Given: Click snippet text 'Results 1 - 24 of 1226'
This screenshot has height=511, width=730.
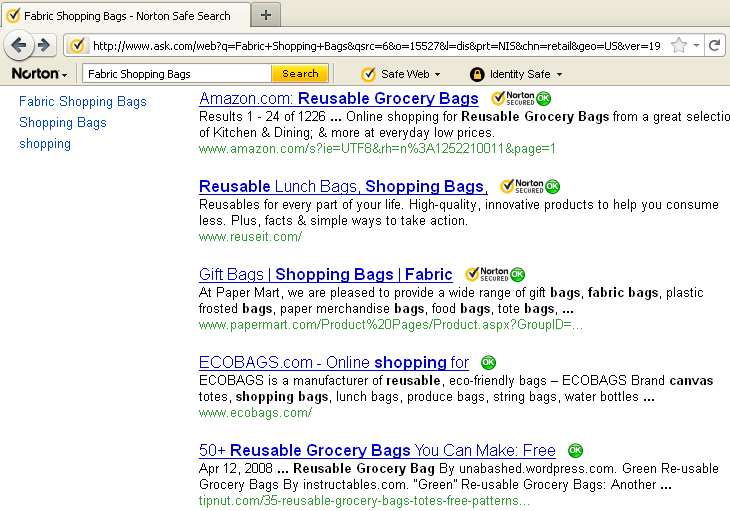Looking at the screenshot, I should click(262, 116).
